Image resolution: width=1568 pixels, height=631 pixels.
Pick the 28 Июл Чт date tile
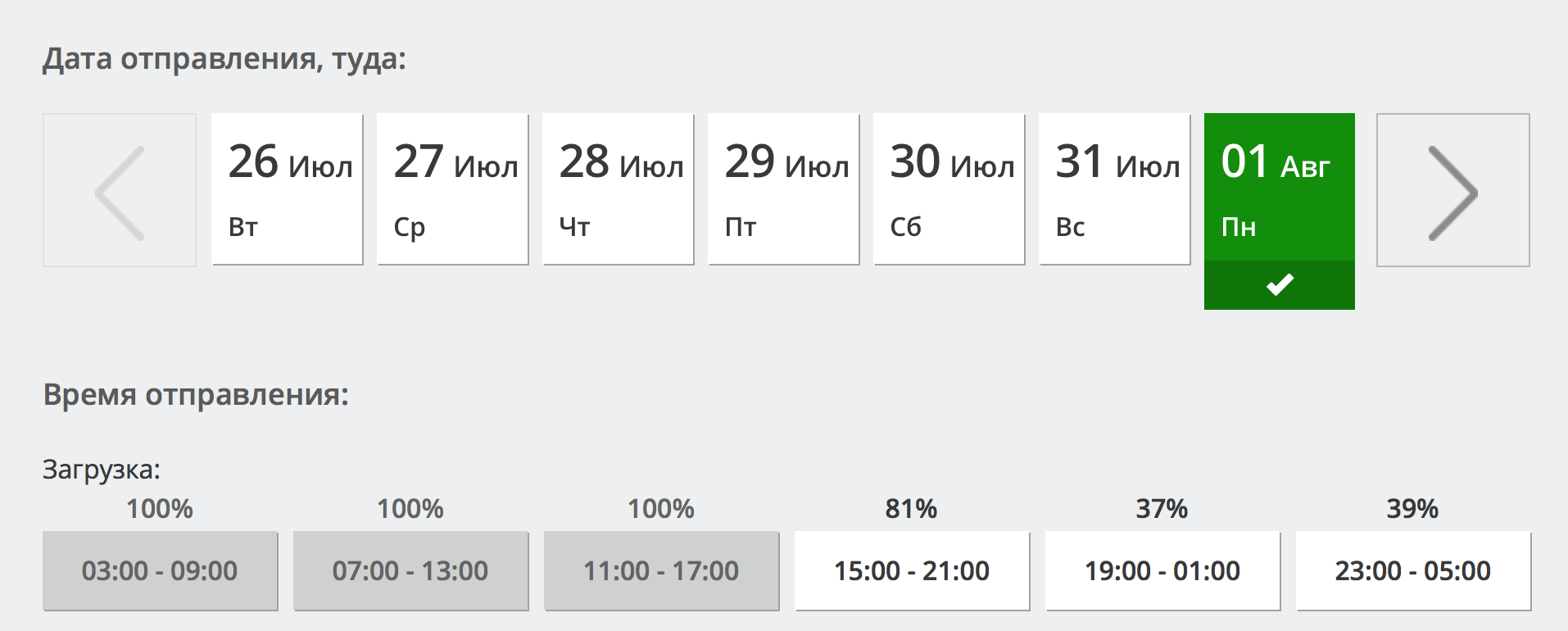click(x=618, y=189)
